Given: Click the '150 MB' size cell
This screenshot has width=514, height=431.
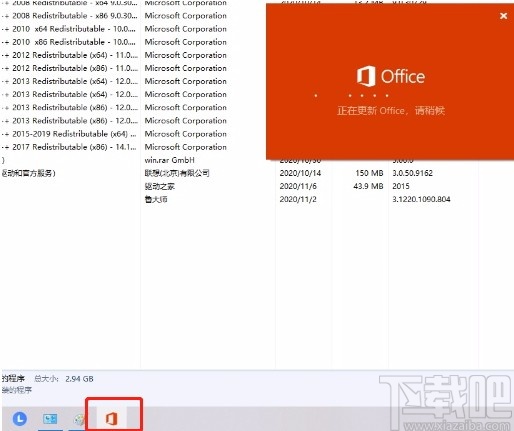Looking at the screenshot, I should (x=369, y=173).
